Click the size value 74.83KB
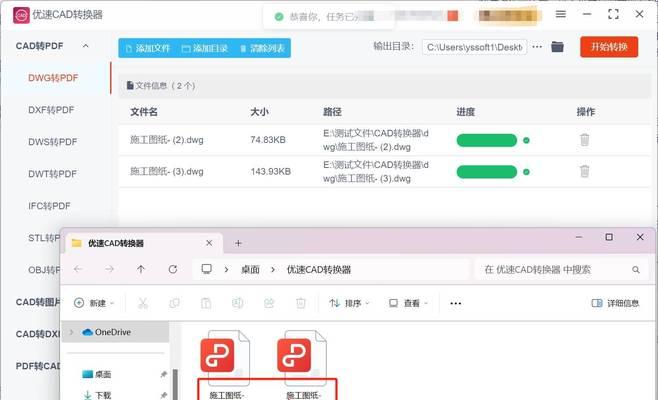Screen dimensions: 658x400 point(268,140)
